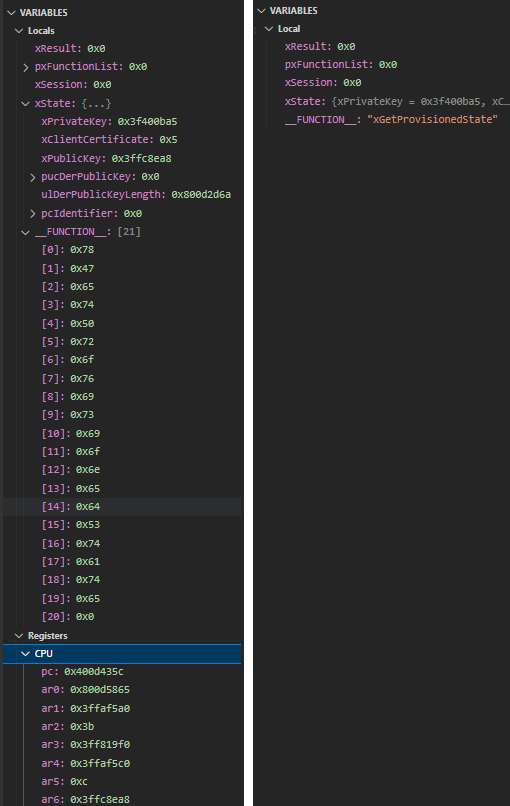Select array element [8]: 0x69
Image resolution: width=510 pixels, height=806 pixels.
click(x=67, y=396)
